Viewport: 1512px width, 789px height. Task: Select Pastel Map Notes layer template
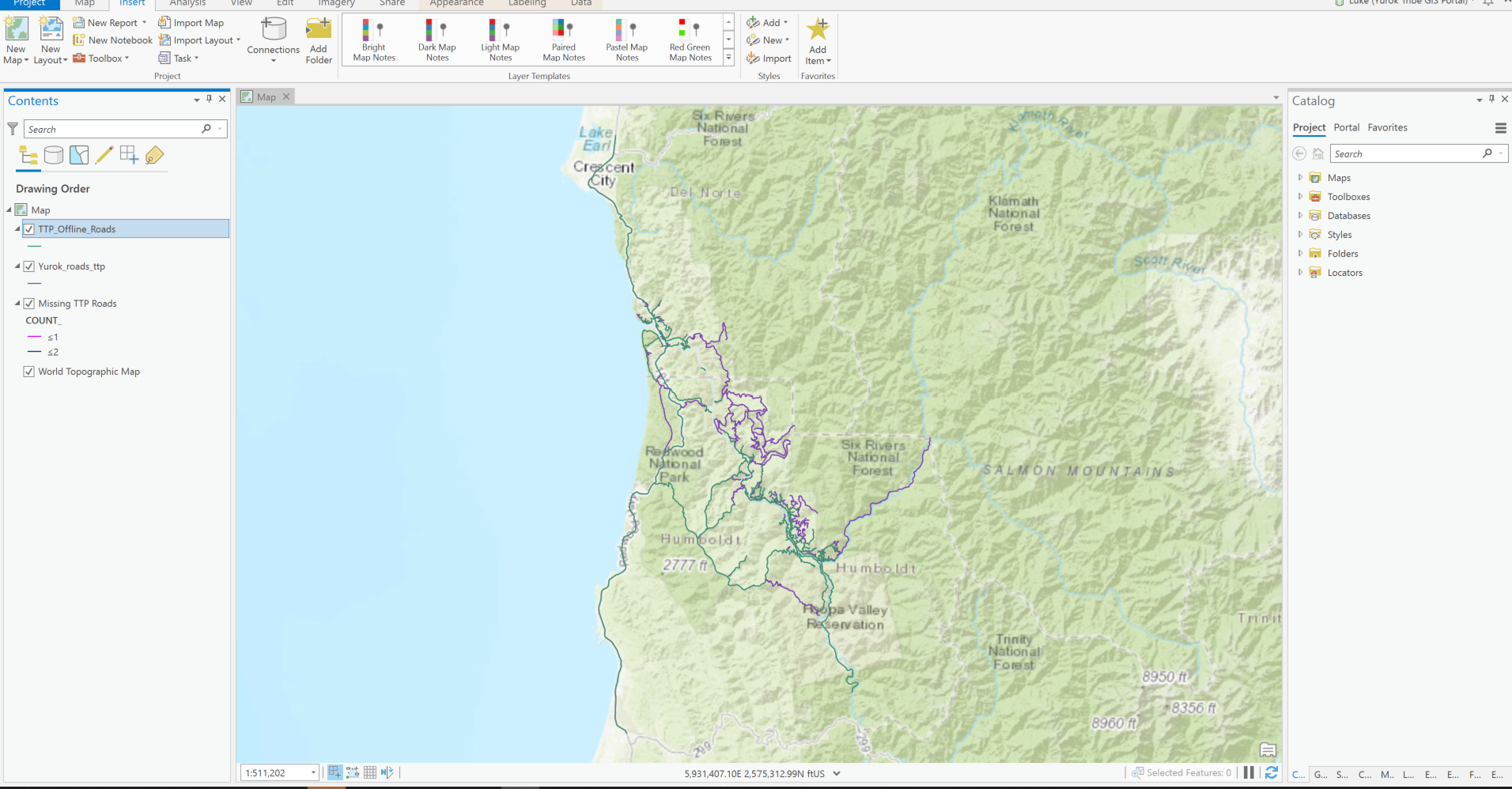pyautogui.click(x=626, y=40)
